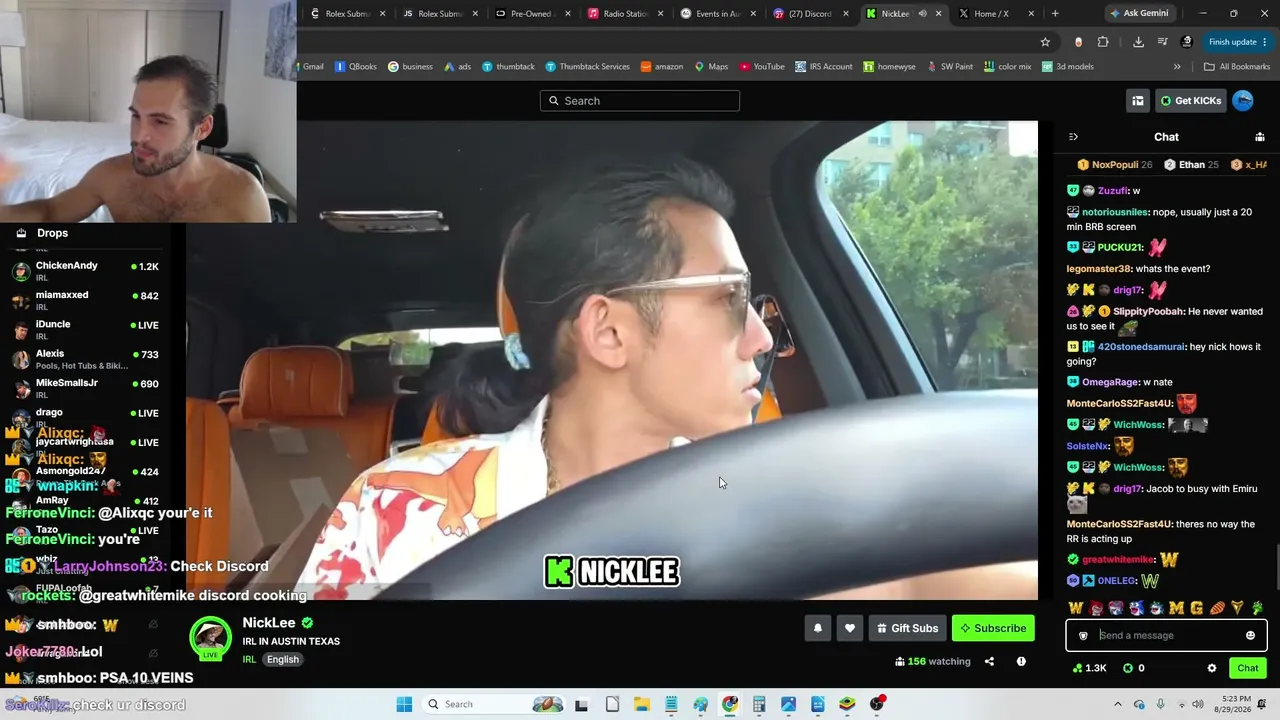Screen dimensions: 1280x720
Task: Open the IRS Account bookmark
Action: pyautogui.click(x=824, y=67)
